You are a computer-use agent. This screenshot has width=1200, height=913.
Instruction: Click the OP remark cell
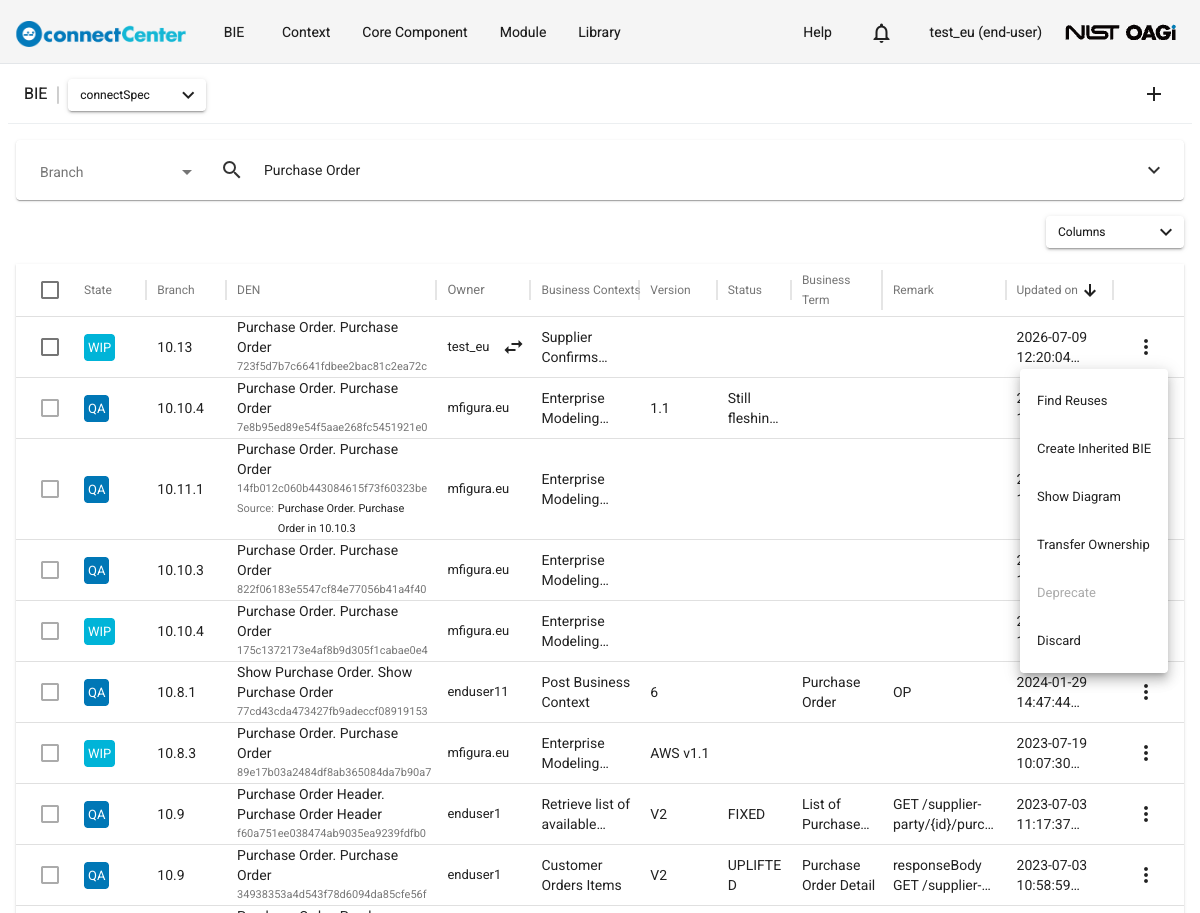click(902, 692)
